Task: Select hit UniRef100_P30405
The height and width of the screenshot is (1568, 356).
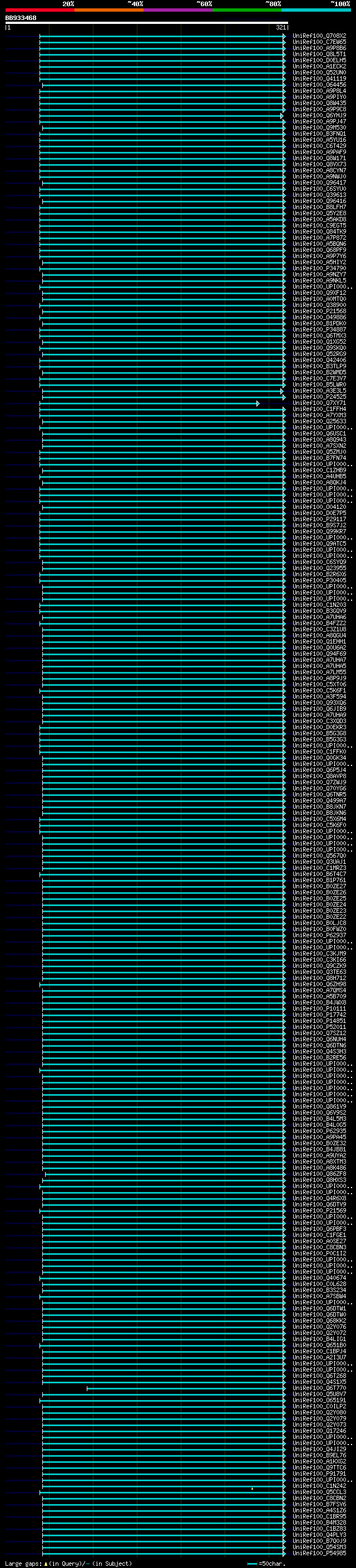Action: [319, 581]
